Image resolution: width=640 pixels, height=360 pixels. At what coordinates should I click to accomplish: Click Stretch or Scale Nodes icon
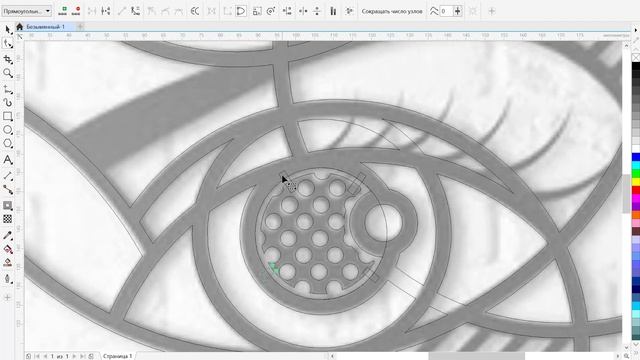[x=257, y=11]
